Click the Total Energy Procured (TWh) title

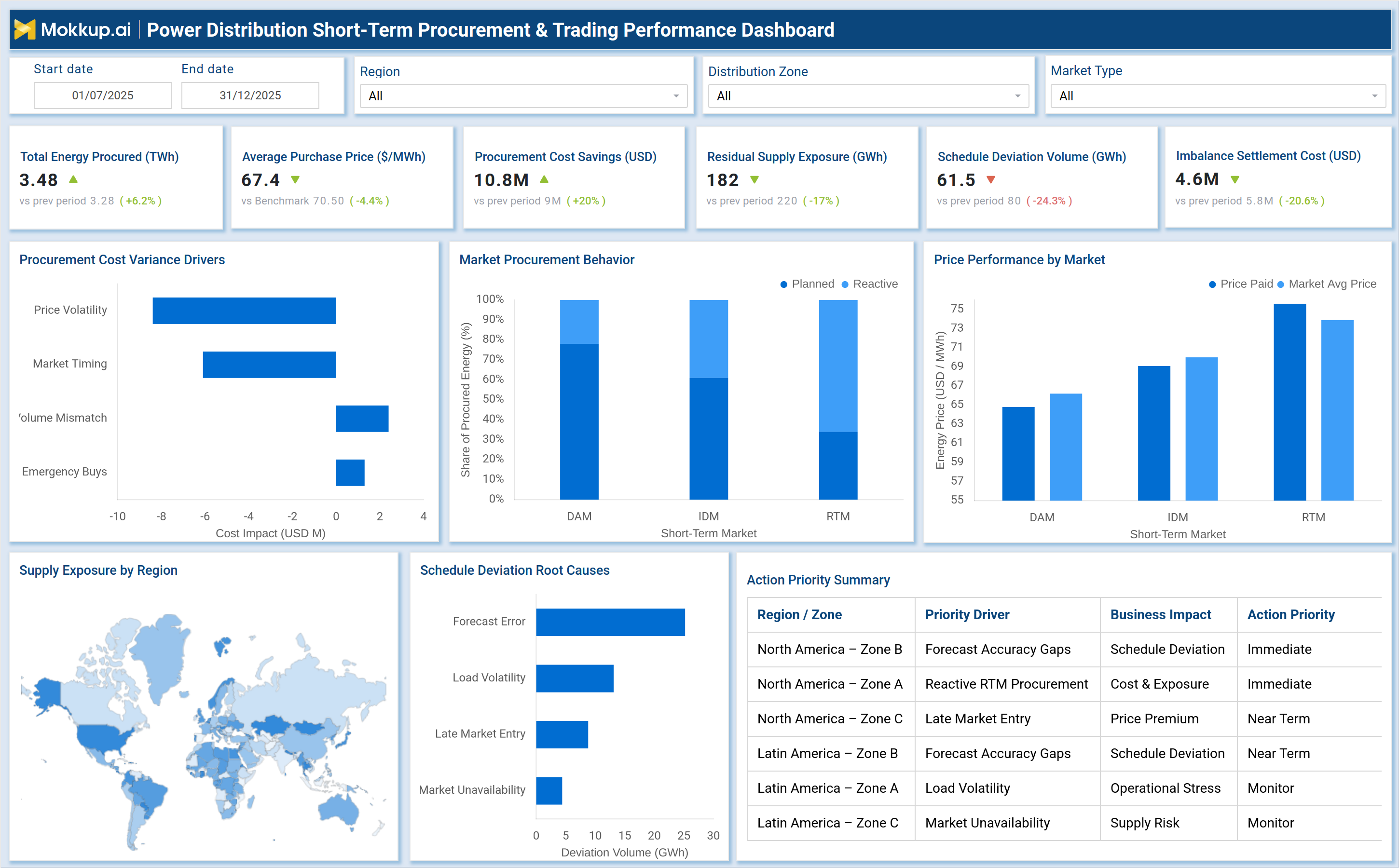(x=99, y=157)
